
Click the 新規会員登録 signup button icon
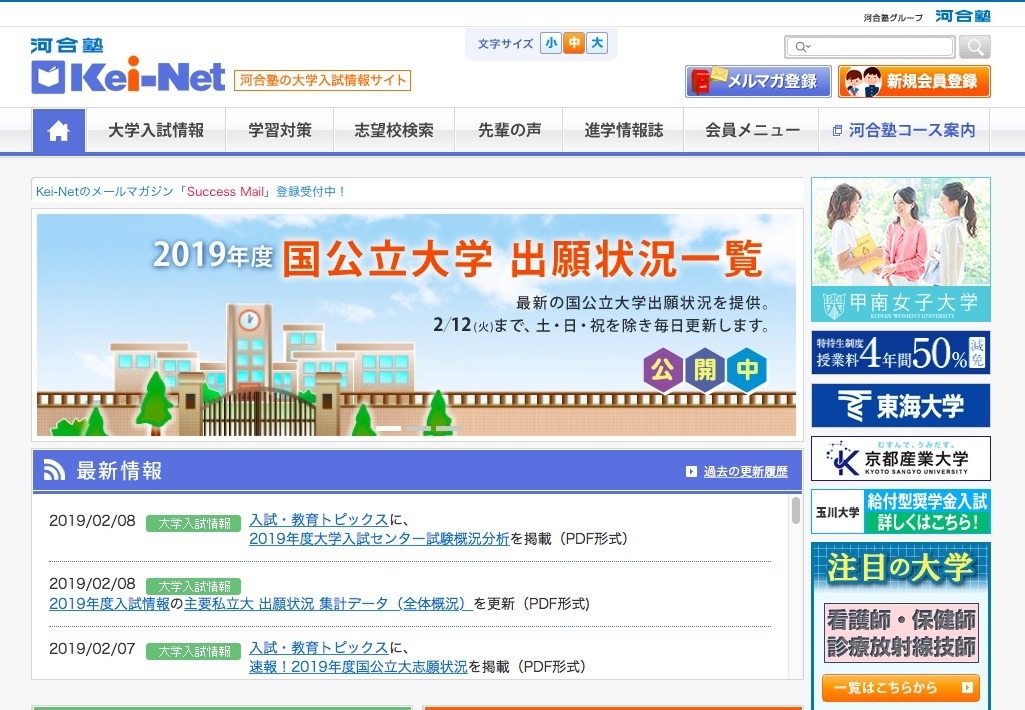pos(862,82)
